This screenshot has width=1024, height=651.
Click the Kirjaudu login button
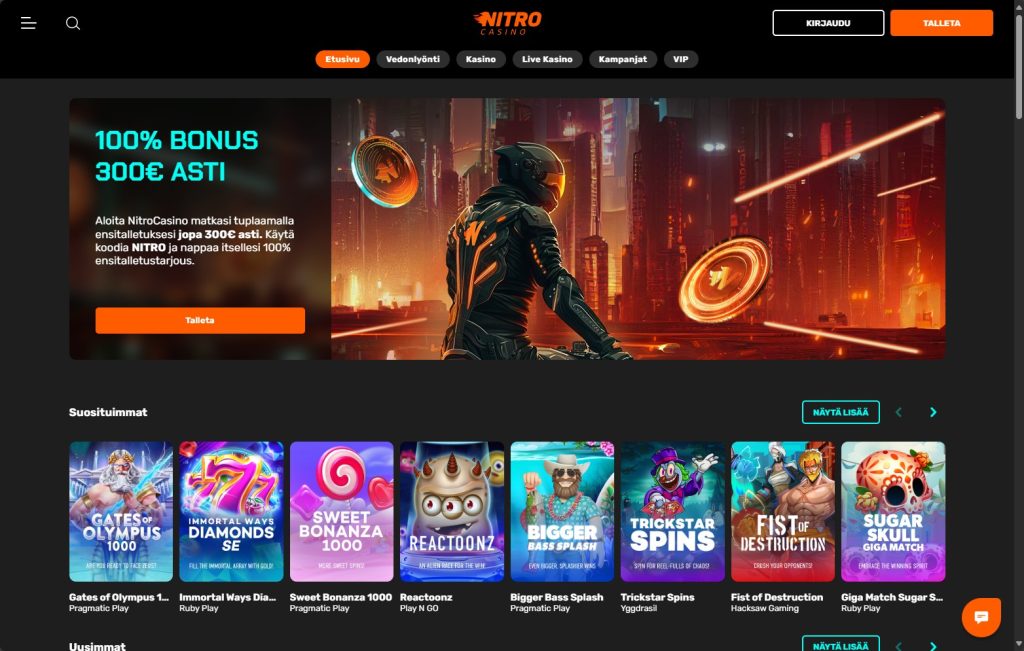point(828,23)
